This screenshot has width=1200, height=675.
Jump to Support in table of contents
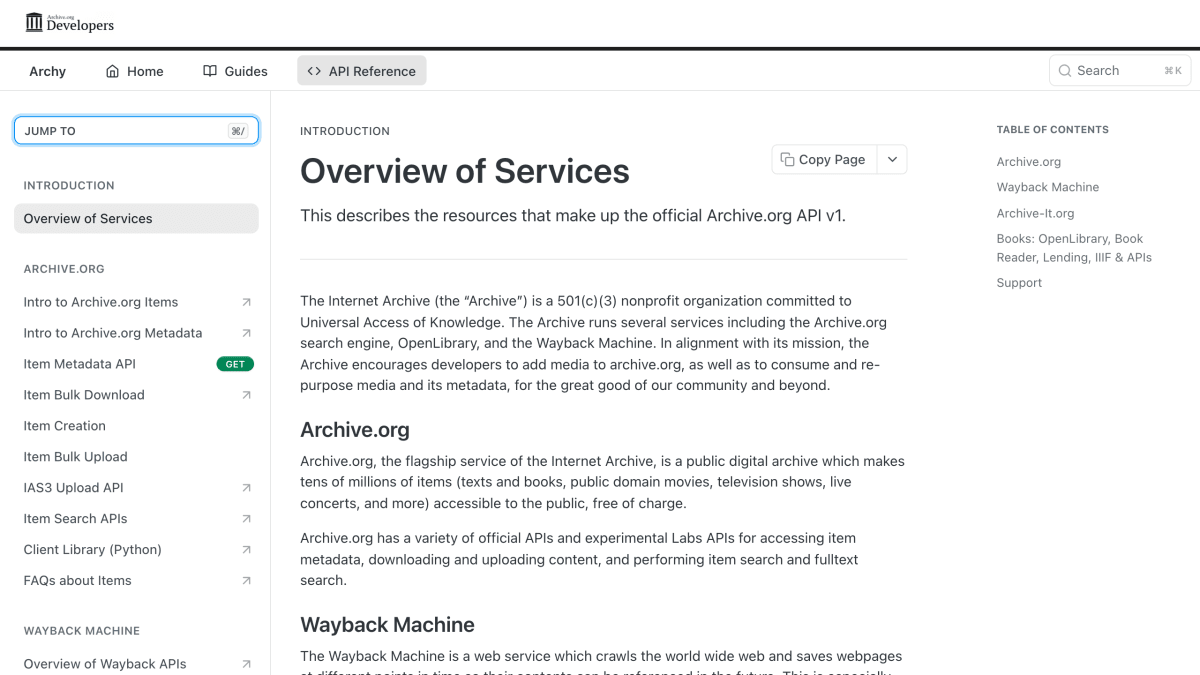tap(1019, 283)
